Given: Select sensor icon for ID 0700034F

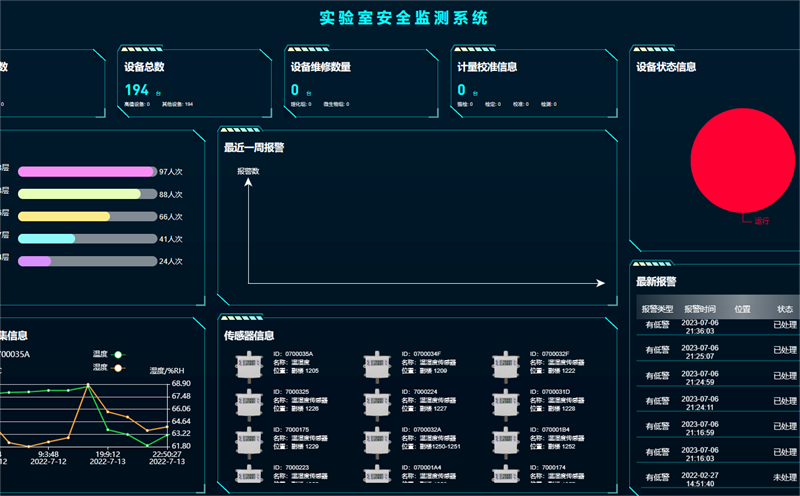Looking at the screenshot, I should click(x=376, y=365).
